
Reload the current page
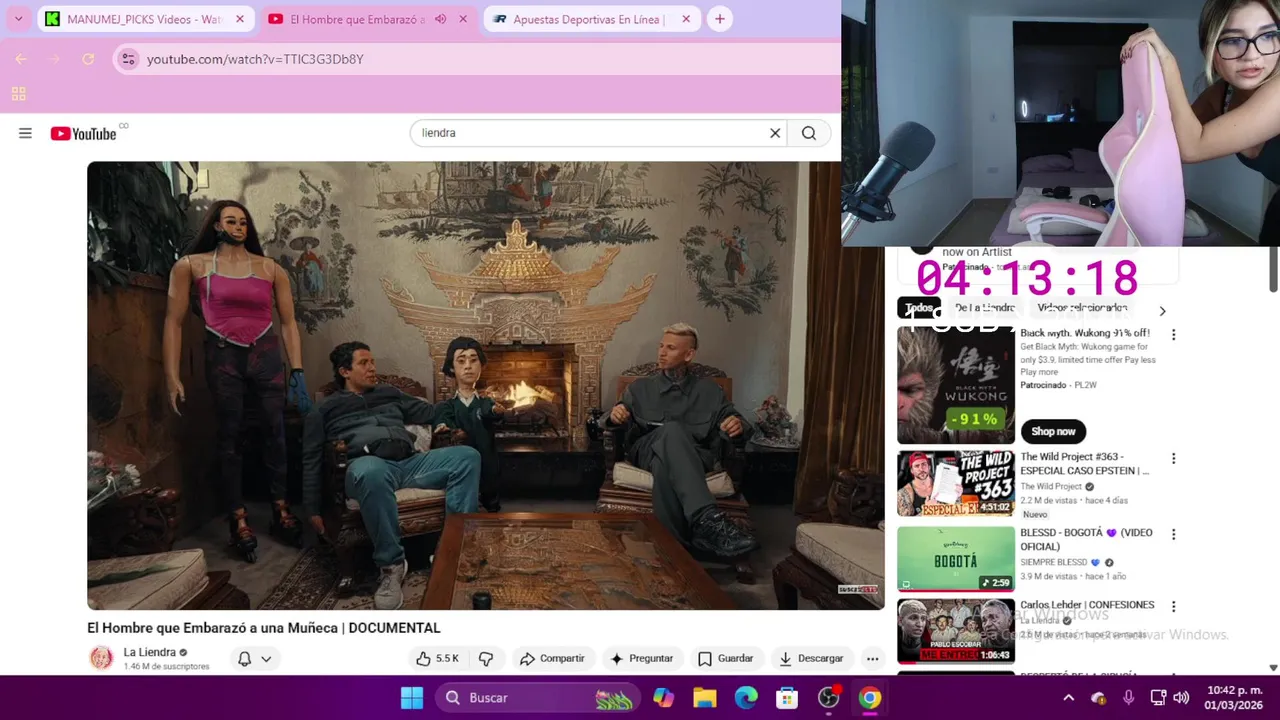88,59
